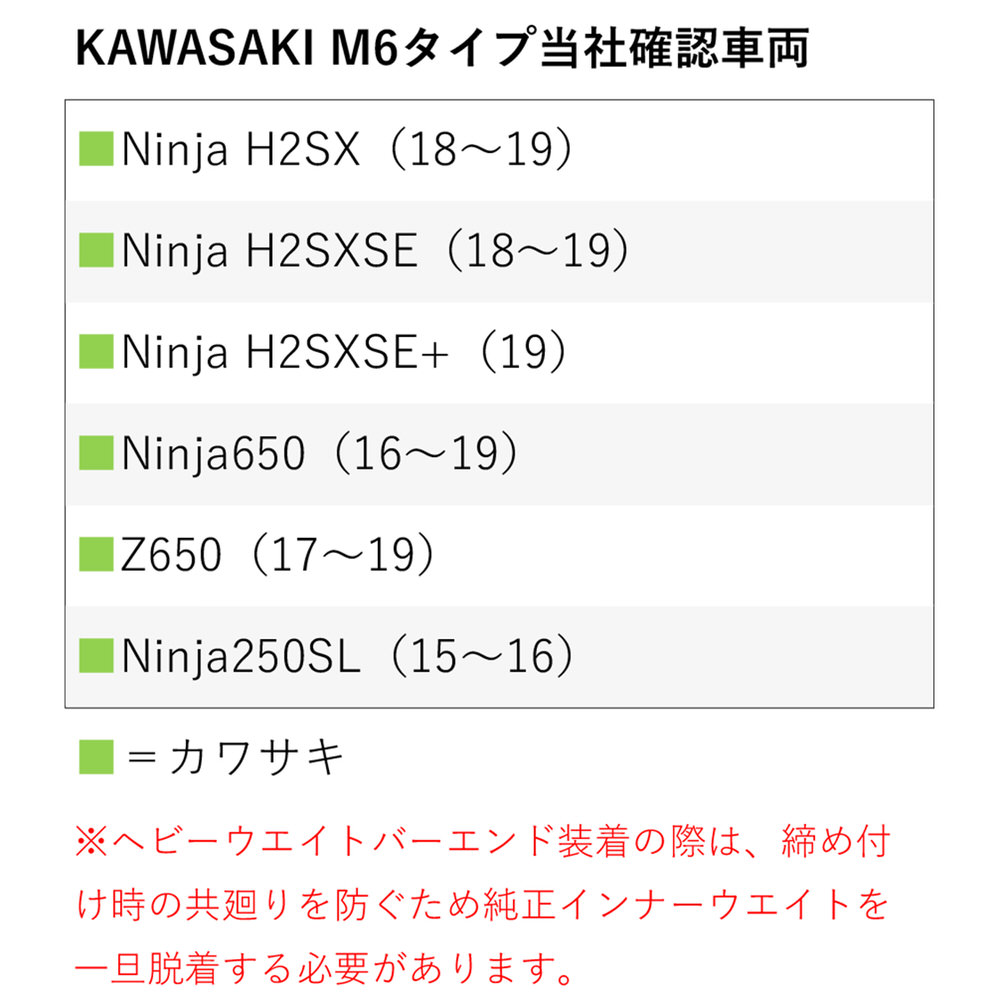Screen dimensions: 1000x1000
Task: Click the legend green swatch before ＝カワサキ
Action: tap(97, 757)
